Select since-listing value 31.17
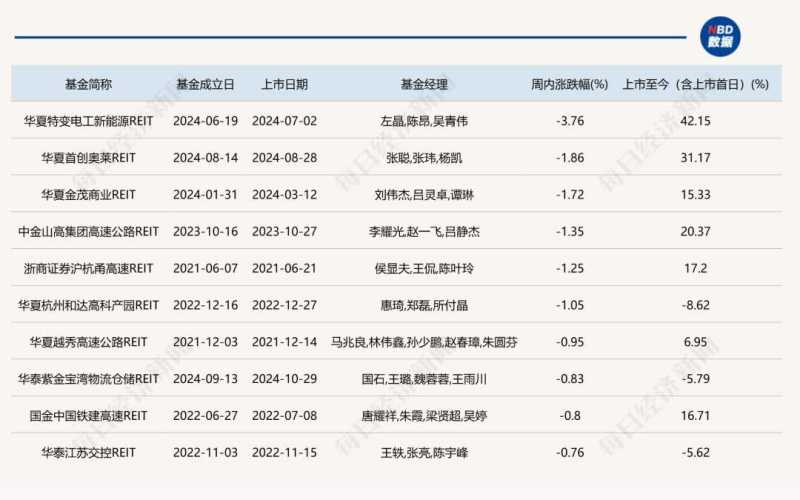Screen dimensions: 800x500 (x=695, y=158)
